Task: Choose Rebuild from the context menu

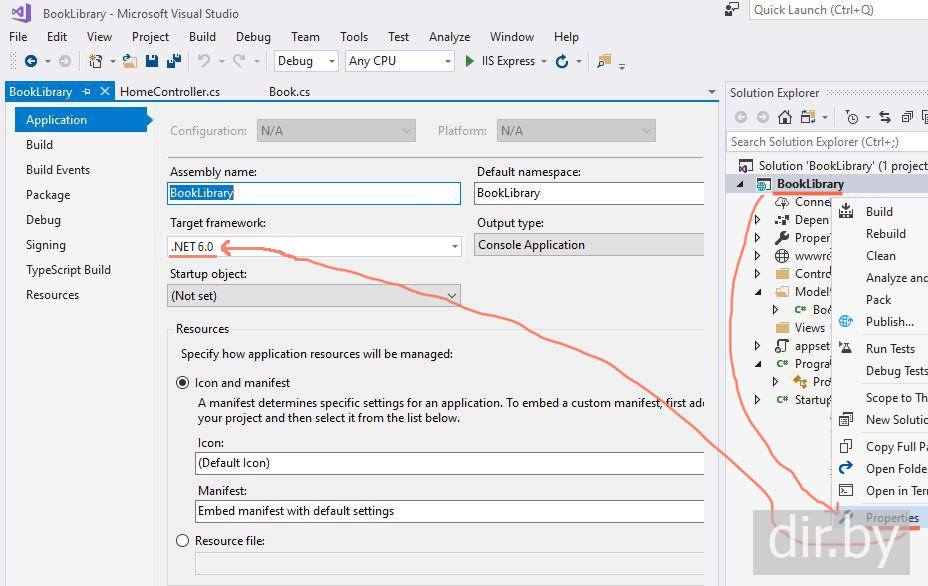Action: (x=885, y=234)
